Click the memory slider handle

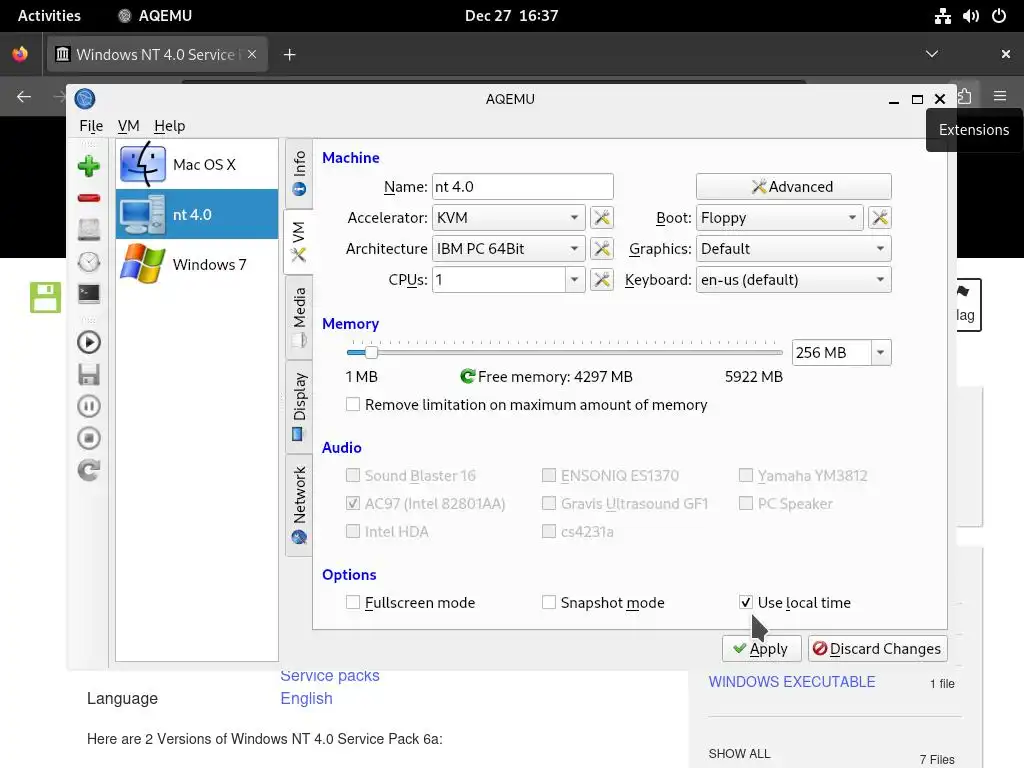[371, 353]
